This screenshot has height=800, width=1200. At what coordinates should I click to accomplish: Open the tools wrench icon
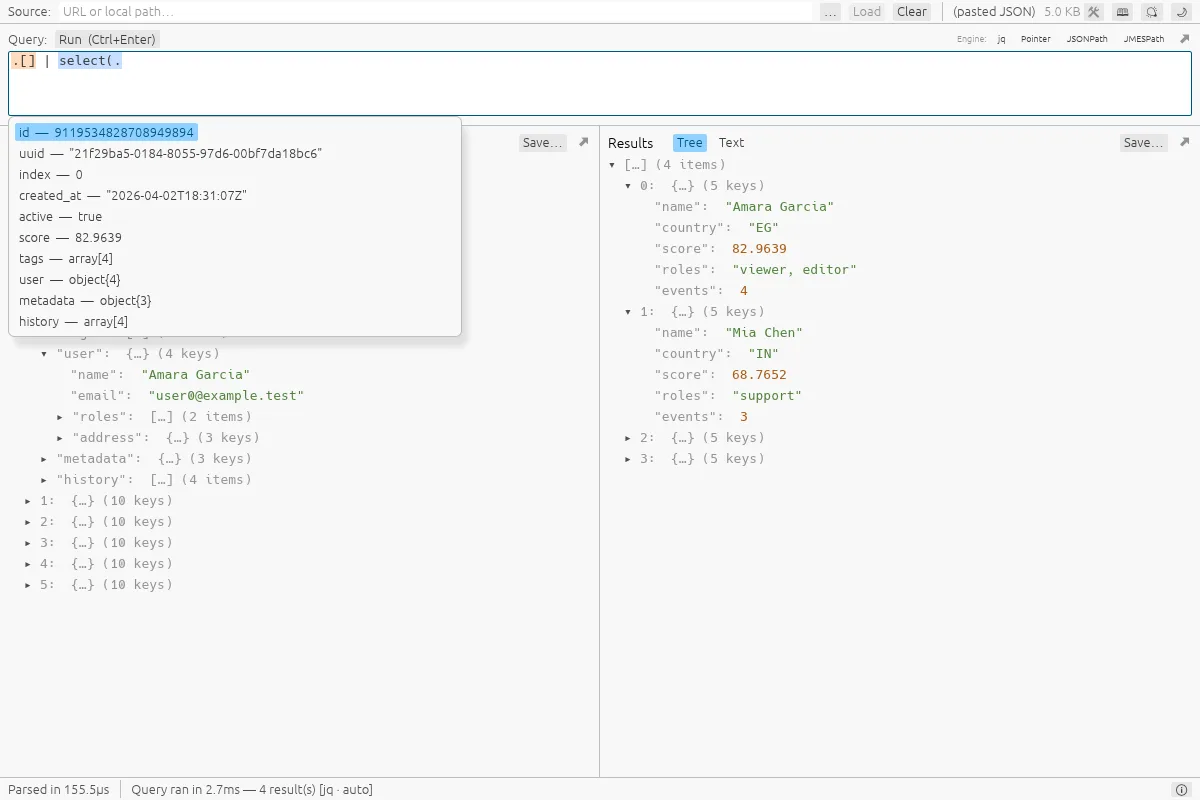[1094, 12]
